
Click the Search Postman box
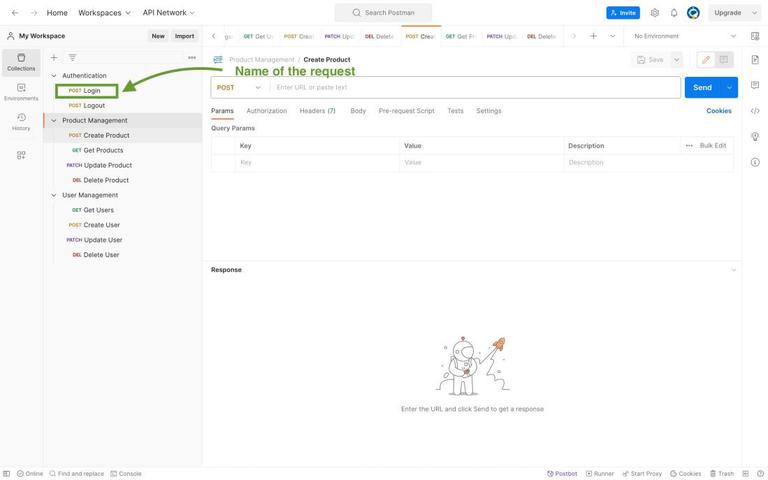(x=383, y=13)
